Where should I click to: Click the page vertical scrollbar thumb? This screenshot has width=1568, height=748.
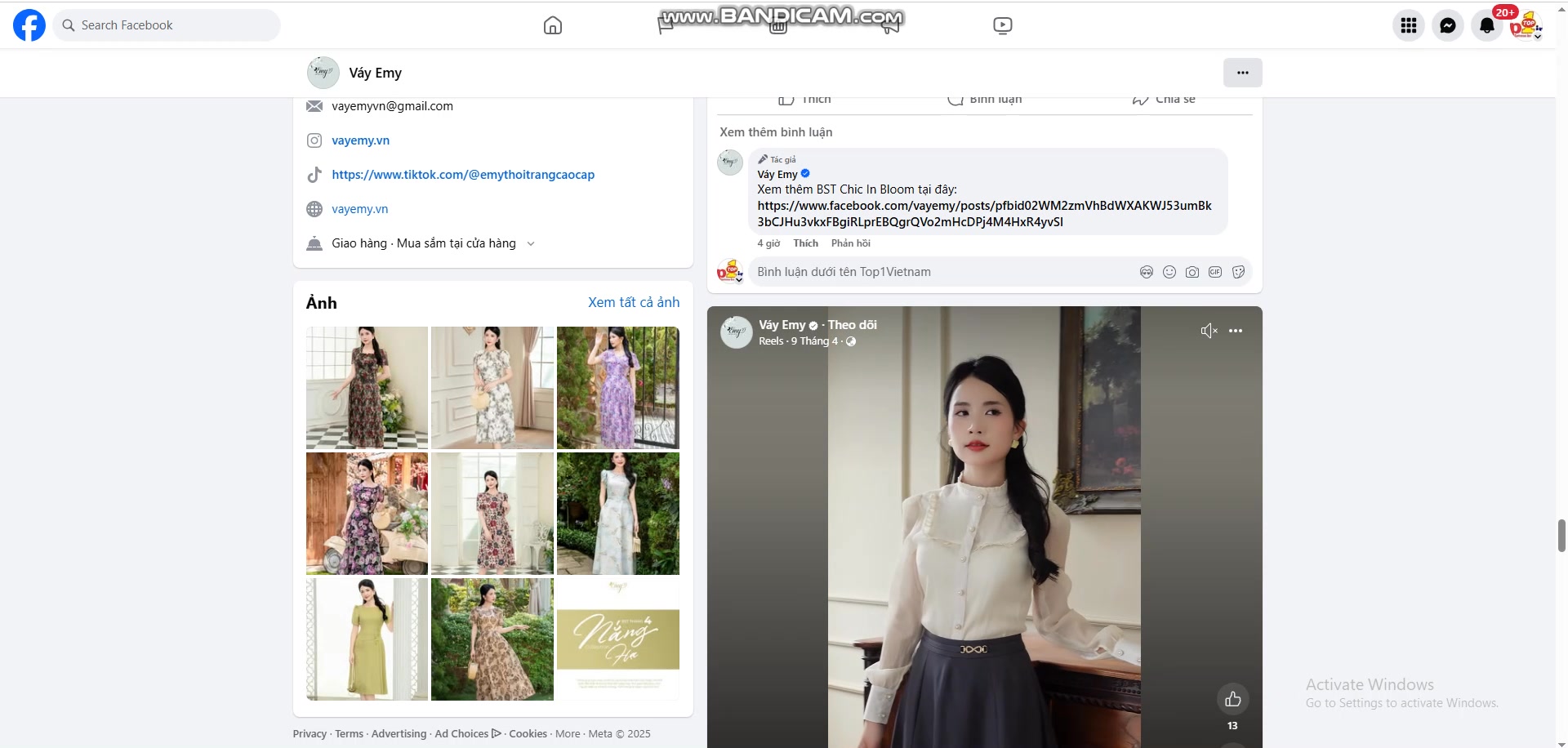pos(1561,536)
